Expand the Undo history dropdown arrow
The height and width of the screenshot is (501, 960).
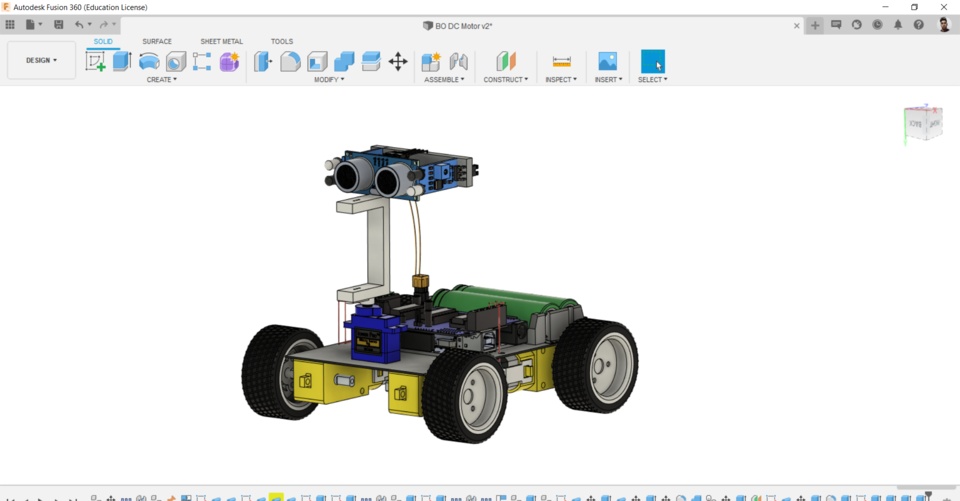tap(89, 24)
